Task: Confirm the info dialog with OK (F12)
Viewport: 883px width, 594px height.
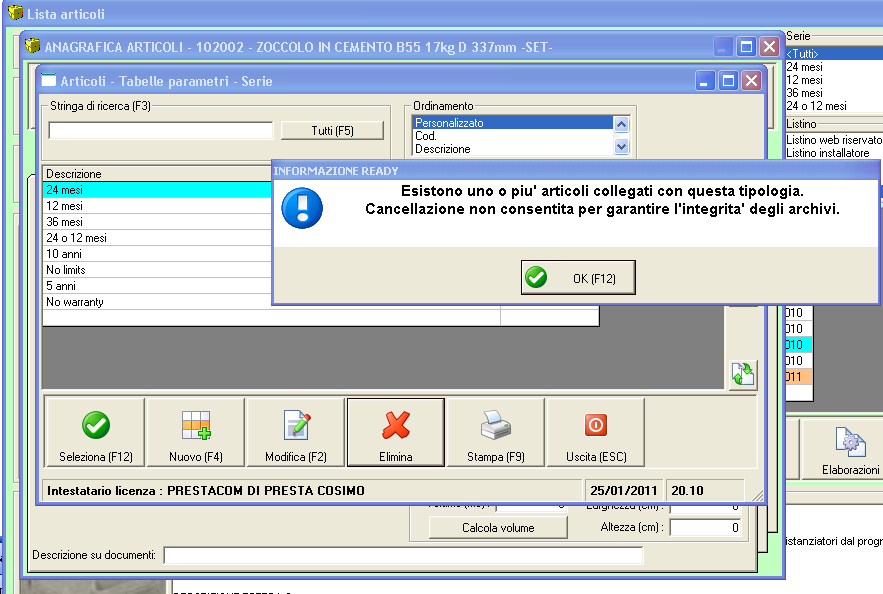Action: (x=578, y=278)
